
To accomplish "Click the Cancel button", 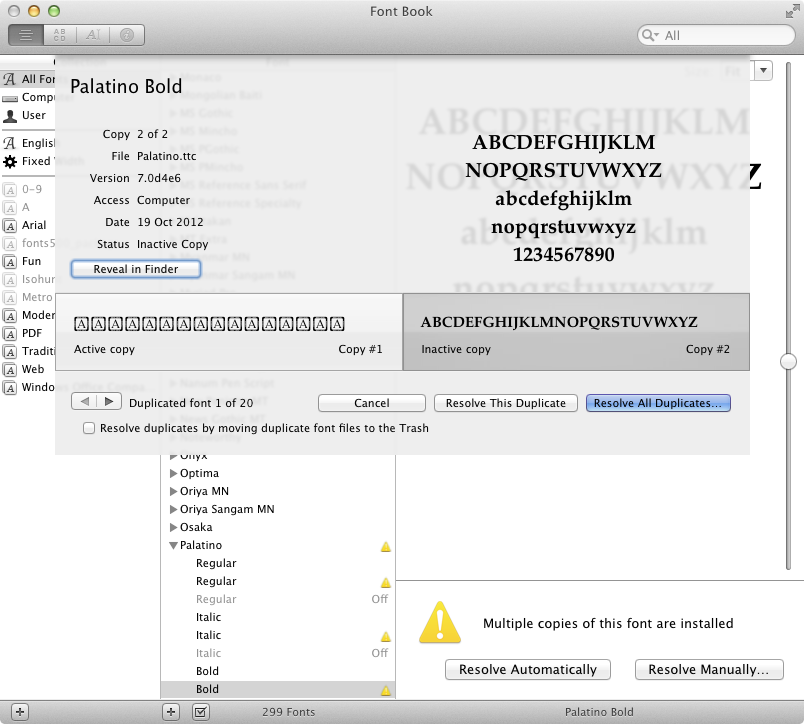I will point(372,403).
